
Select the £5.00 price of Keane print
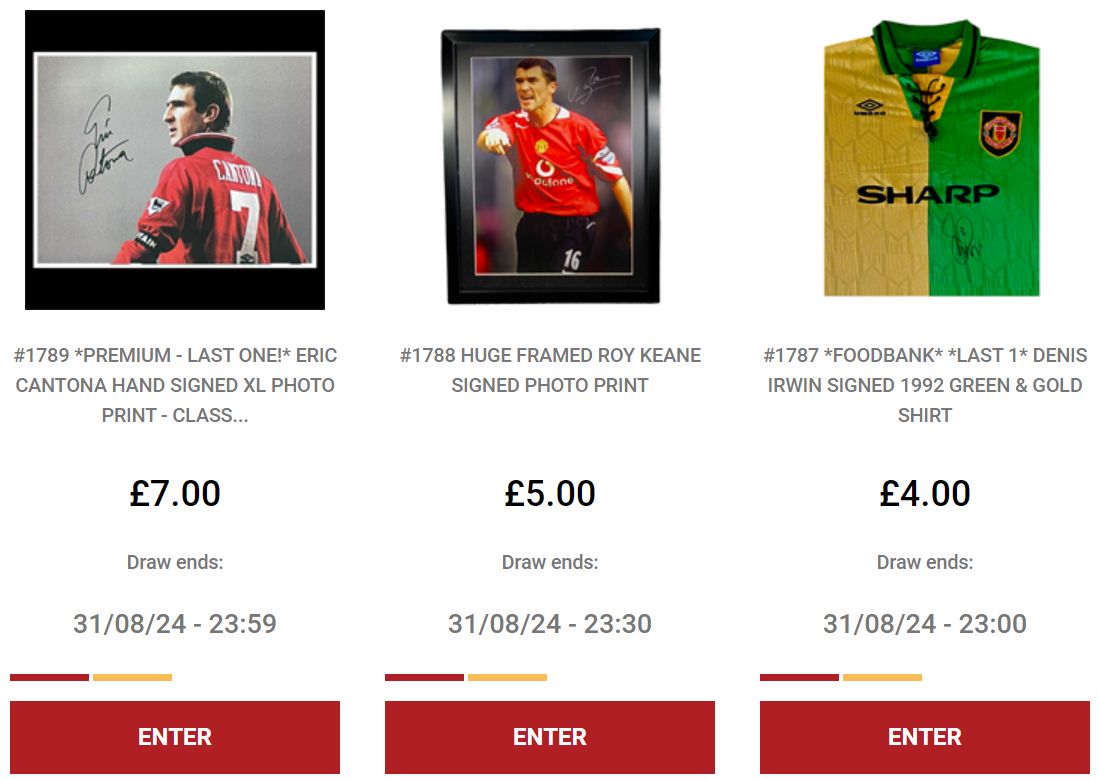550,493
